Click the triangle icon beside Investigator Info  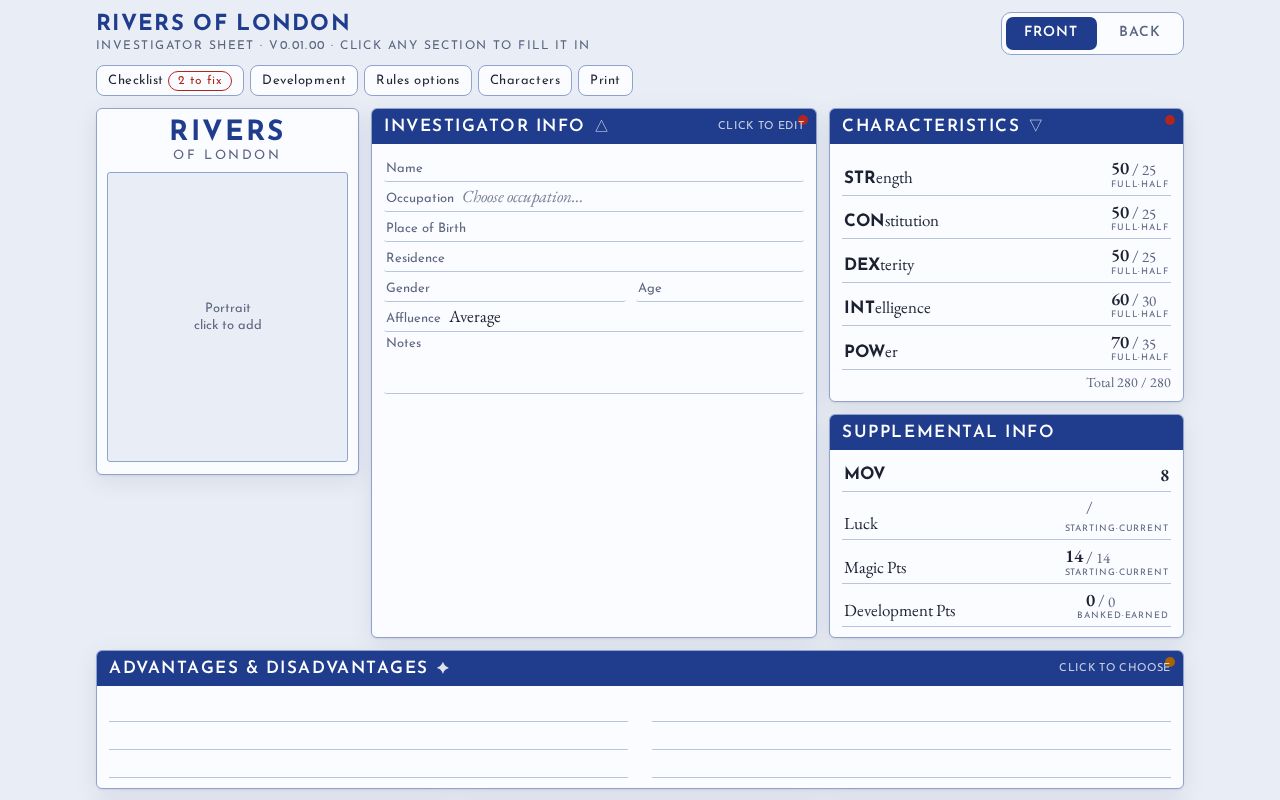[x=601, y=126]
